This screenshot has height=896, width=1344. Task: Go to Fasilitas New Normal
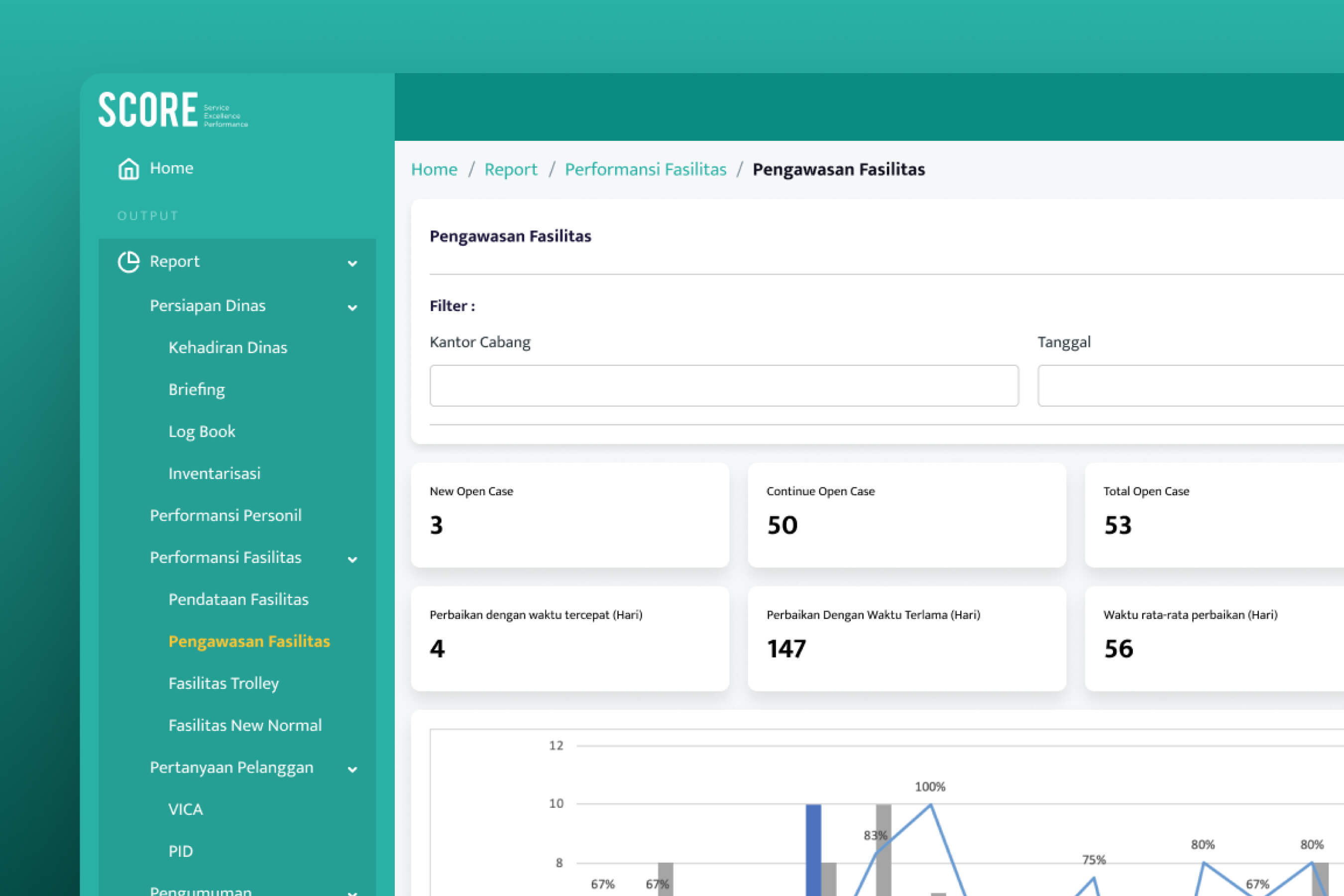[x=245, y=725]
